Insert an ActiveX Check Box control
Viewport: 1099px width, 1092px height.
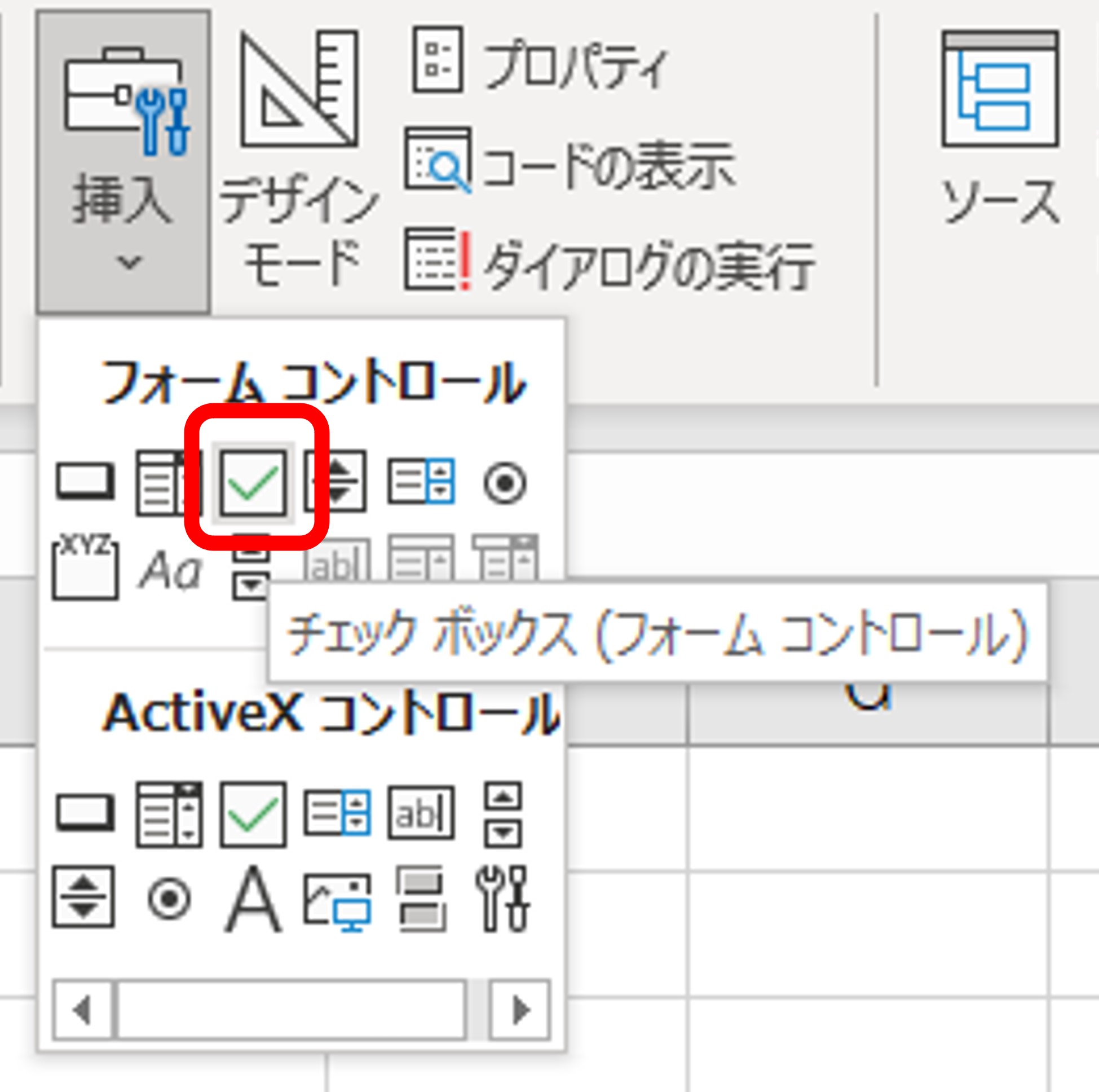[x=253, y=814]
